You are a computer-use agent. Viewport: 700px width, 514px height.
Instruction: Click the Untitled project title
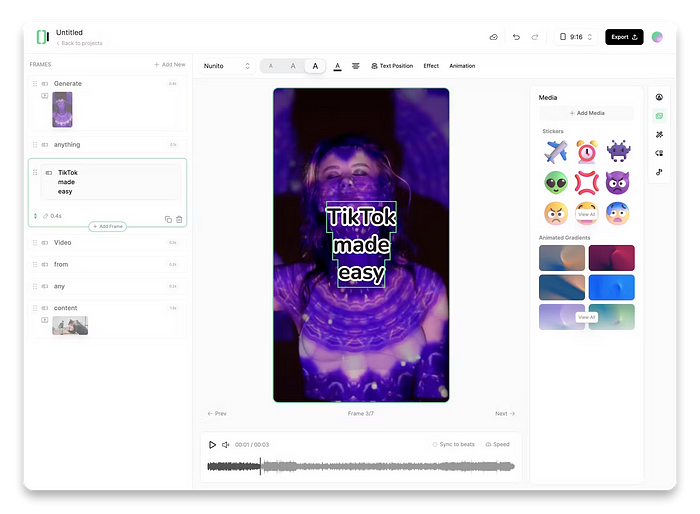point(69,33)
